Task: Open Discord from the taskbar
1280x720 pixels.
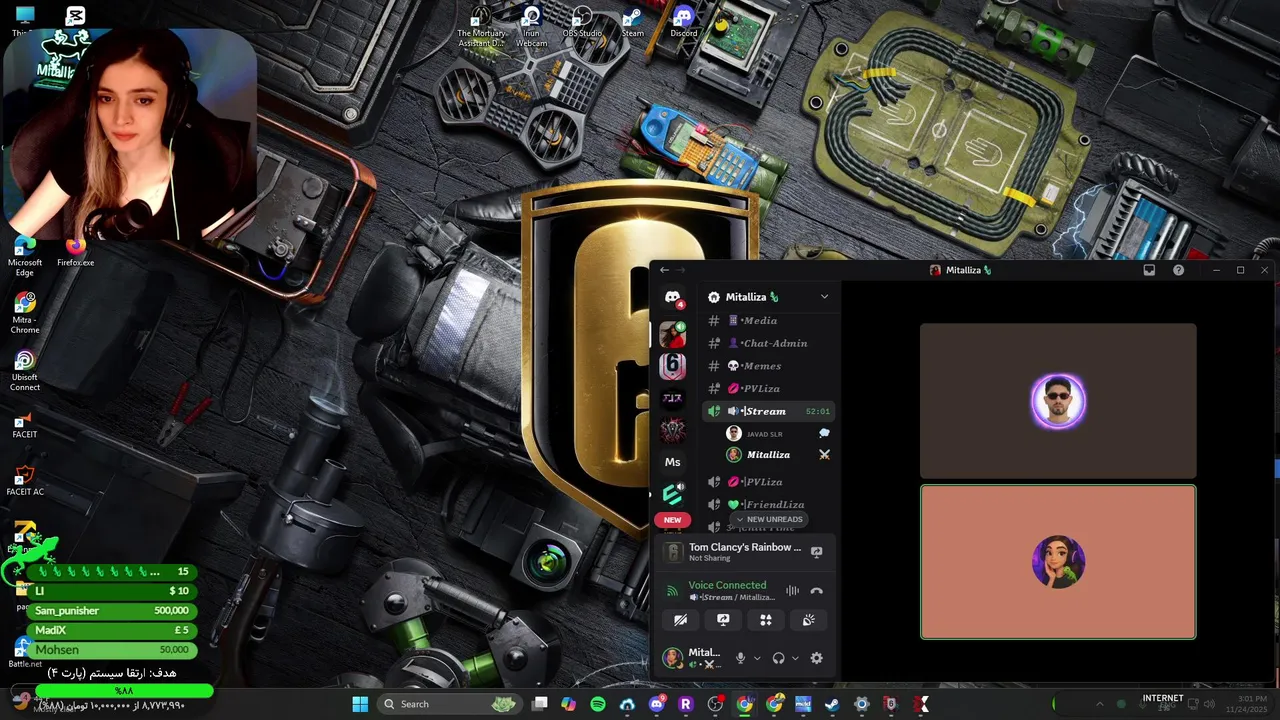Action: coord(656,704)
